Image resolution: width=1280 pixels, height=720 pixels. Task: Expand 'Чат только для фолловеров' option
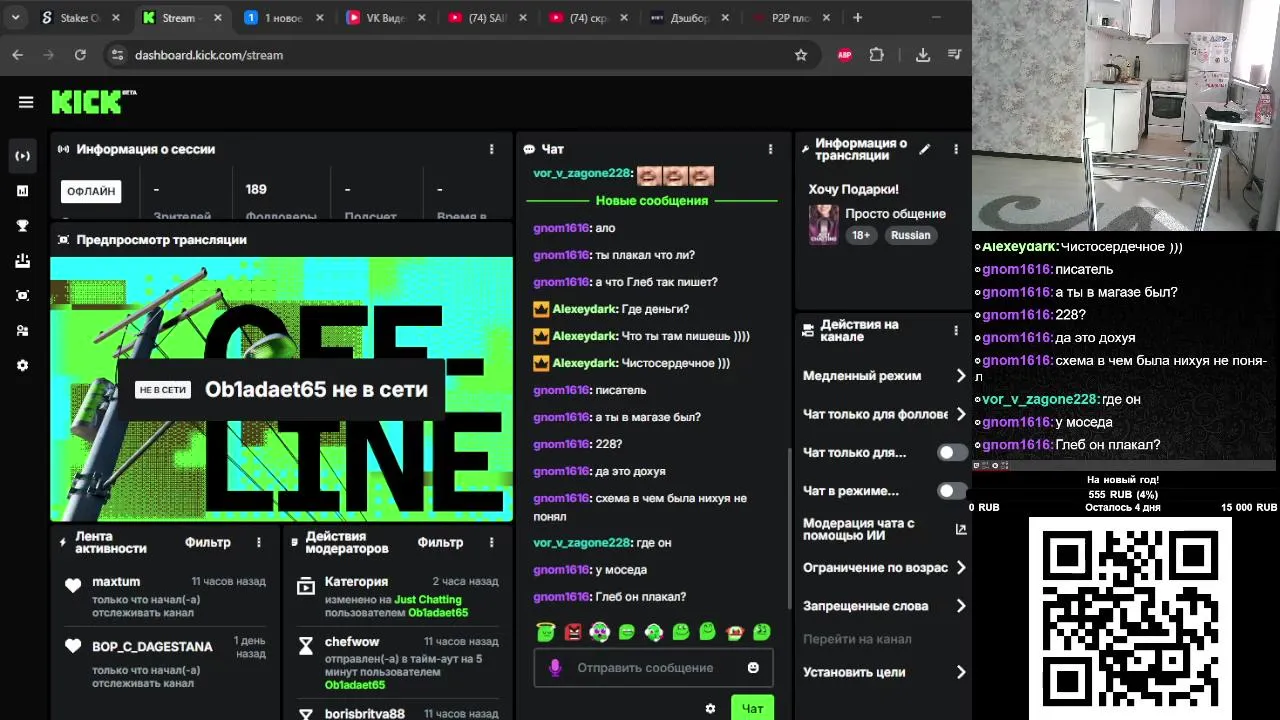click(885, 414)
